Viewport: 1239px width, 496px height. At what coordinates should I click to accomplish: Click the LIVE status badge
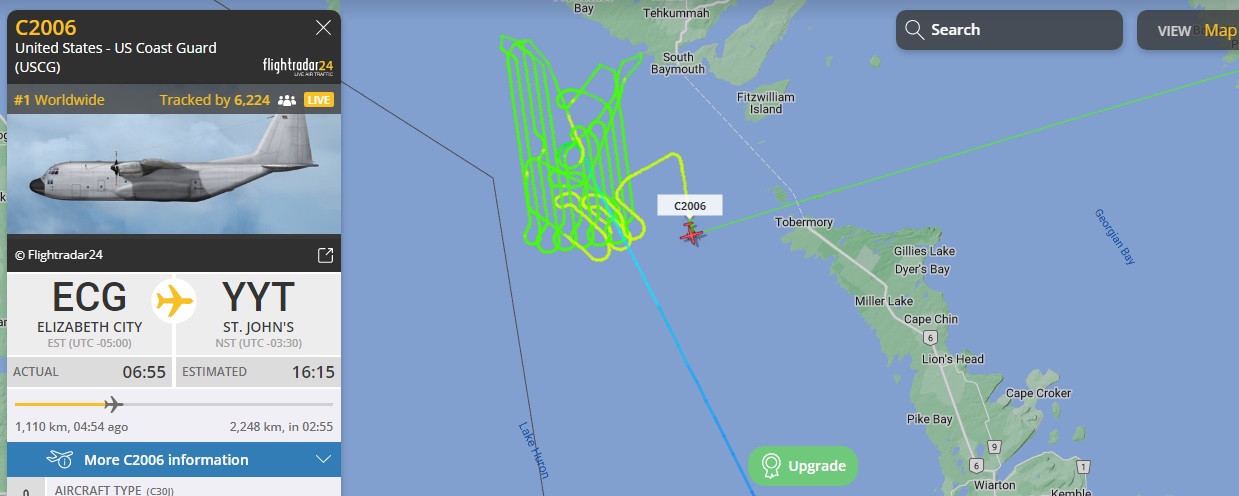319,100
